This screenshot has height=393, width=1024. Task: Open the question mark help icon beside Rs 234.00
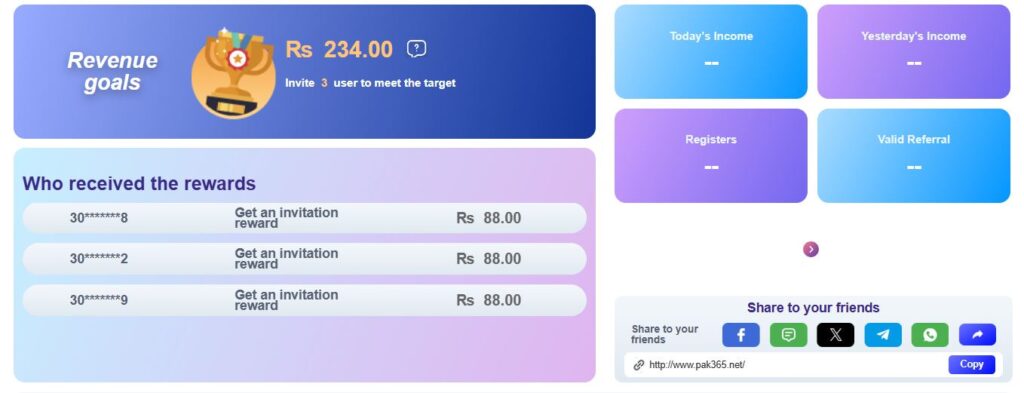417,49
